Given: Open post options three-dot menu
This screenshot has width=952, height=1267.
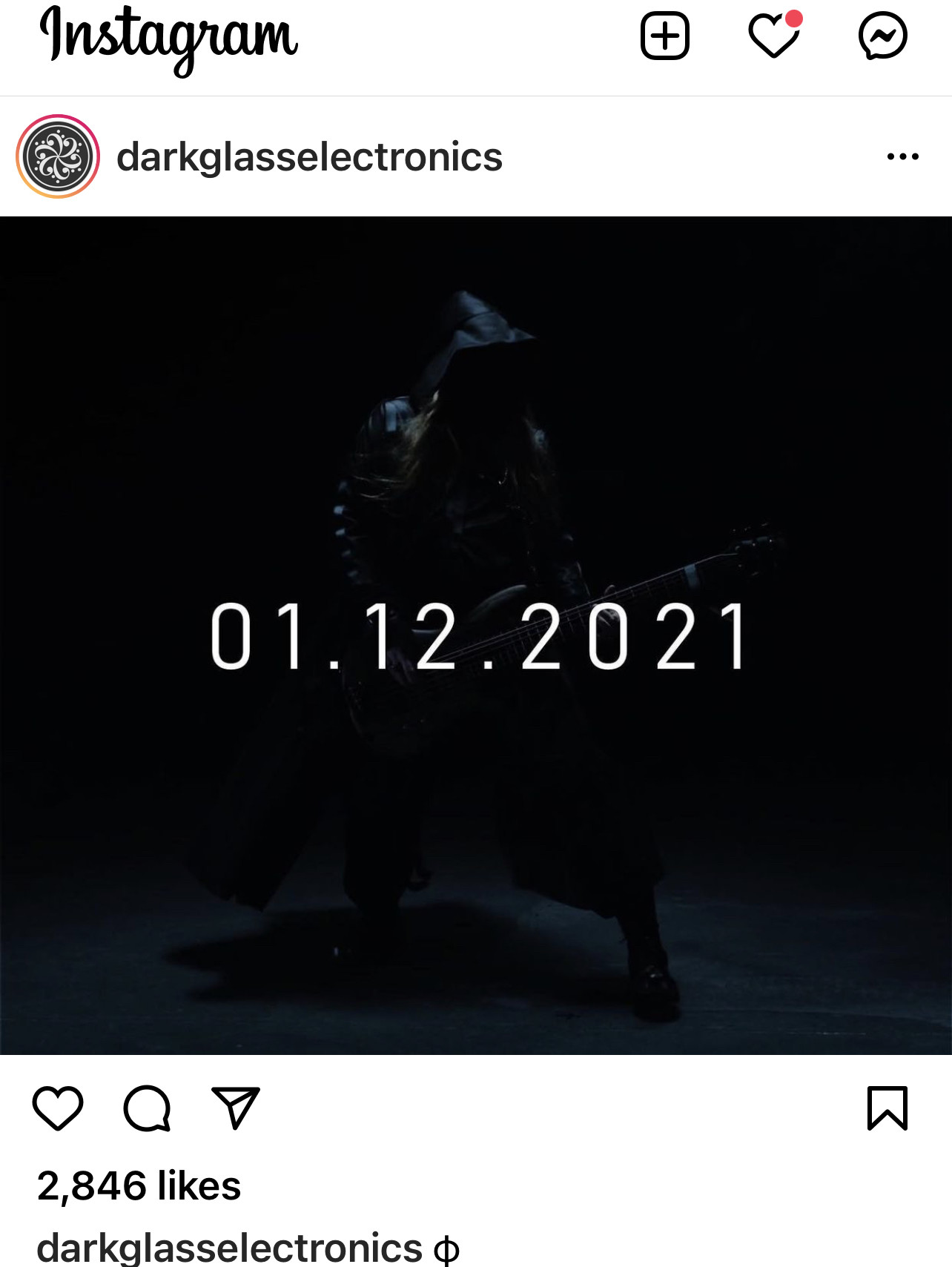Looking at the screenshot, I should (902, 156).
